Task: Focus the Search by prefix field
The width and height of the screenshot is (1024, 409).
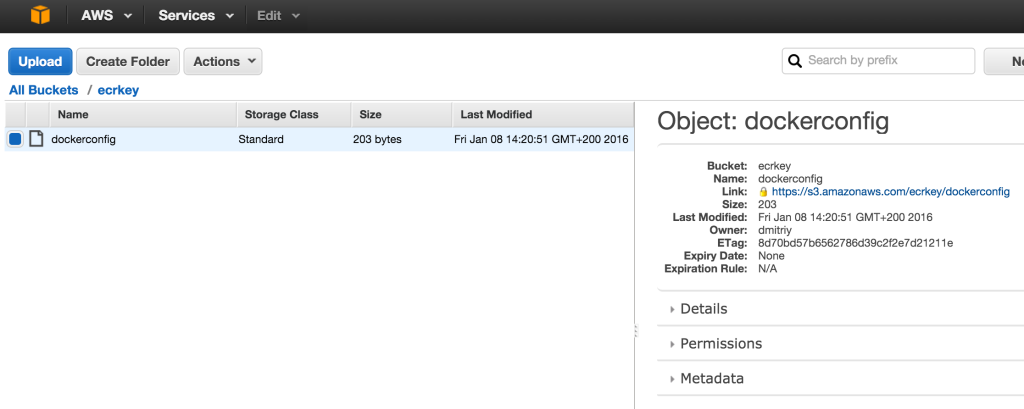Action: click(878, 61)
